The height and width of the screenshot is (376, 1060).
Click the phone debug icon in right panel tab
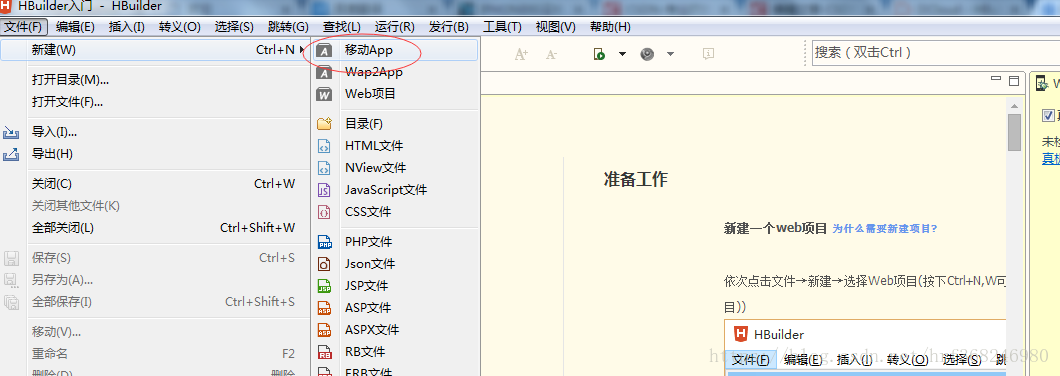[1041, 83]
